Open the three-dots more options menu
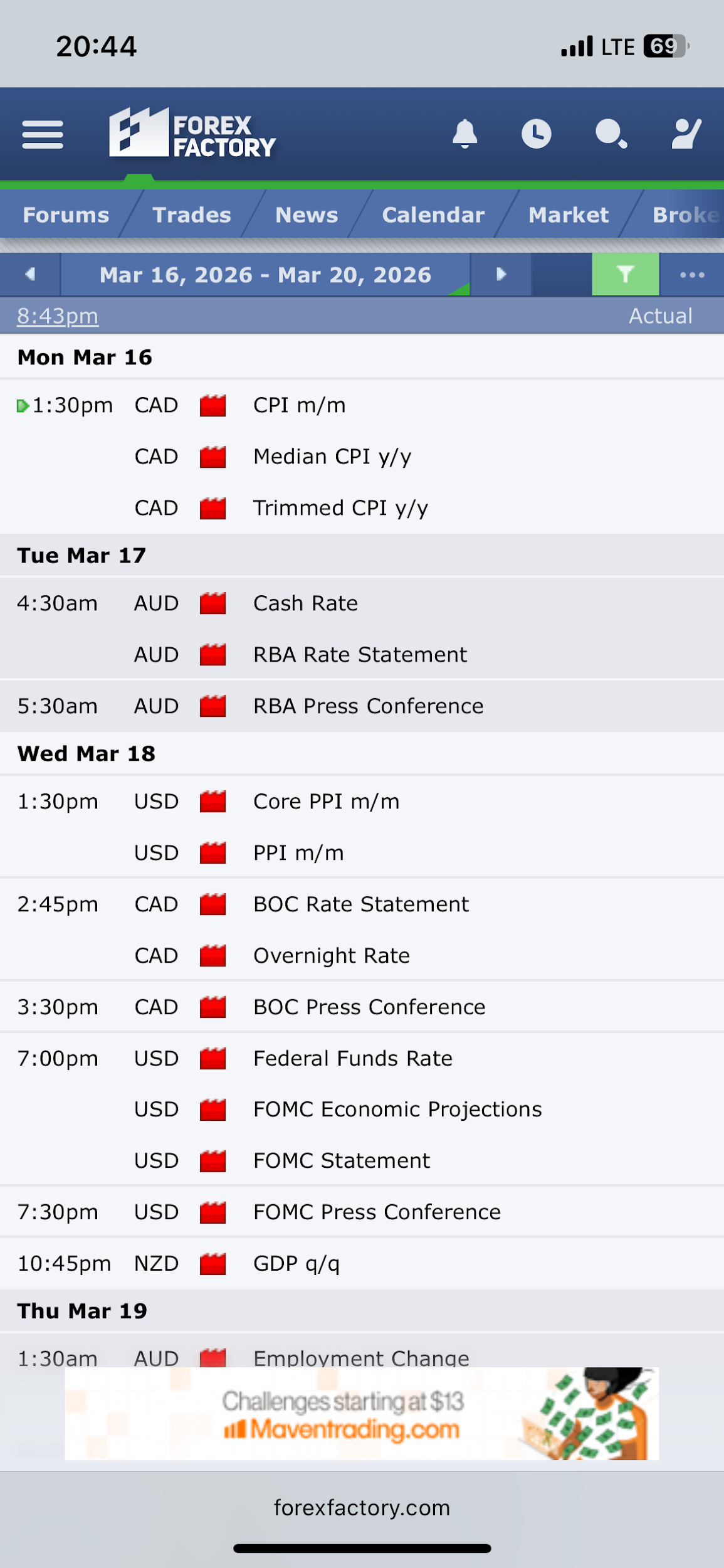This screenshot has height=1568, width=724. (x=692, y=274)
